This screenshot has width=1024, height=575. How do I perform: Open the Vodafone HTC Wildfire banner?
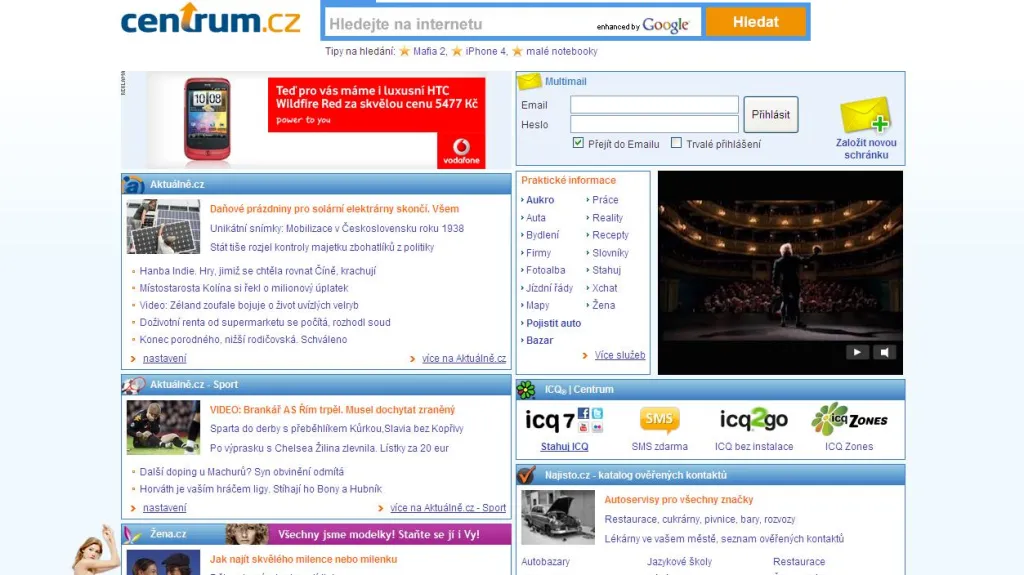click(316, 120)
